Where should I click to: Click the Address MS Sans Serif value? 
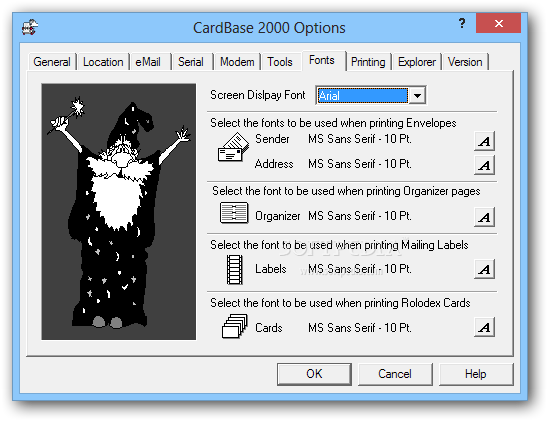click(360, 164)
